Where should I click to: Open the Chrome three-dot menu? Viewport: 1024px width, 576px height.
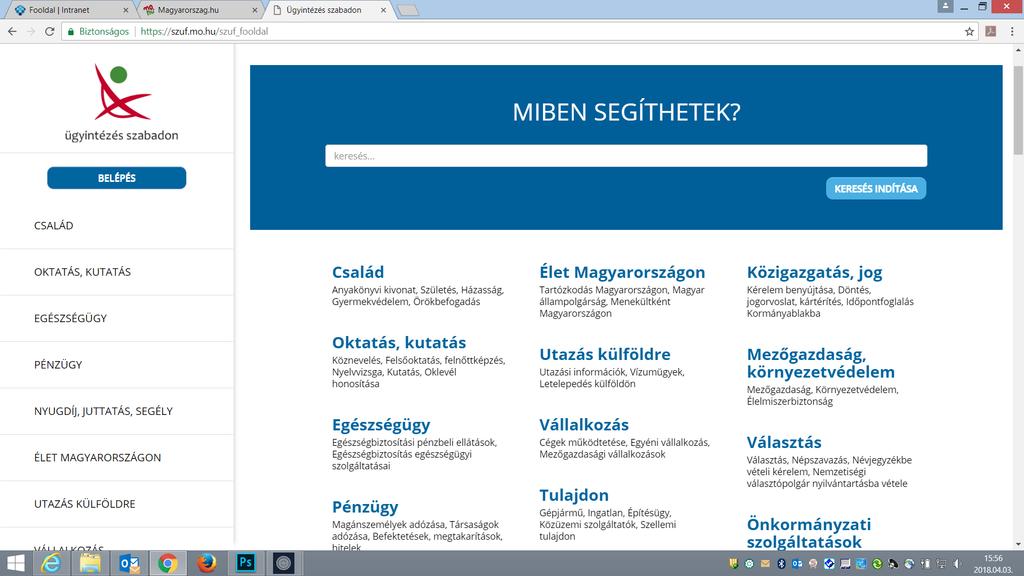pos(1012,31)
